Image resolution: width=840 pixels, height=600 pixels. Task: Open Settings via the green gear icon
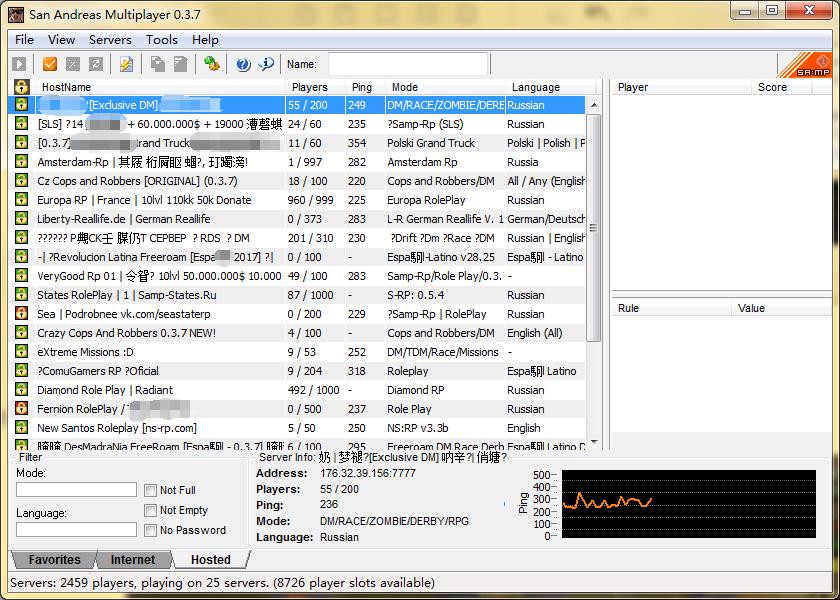point(212,64)
